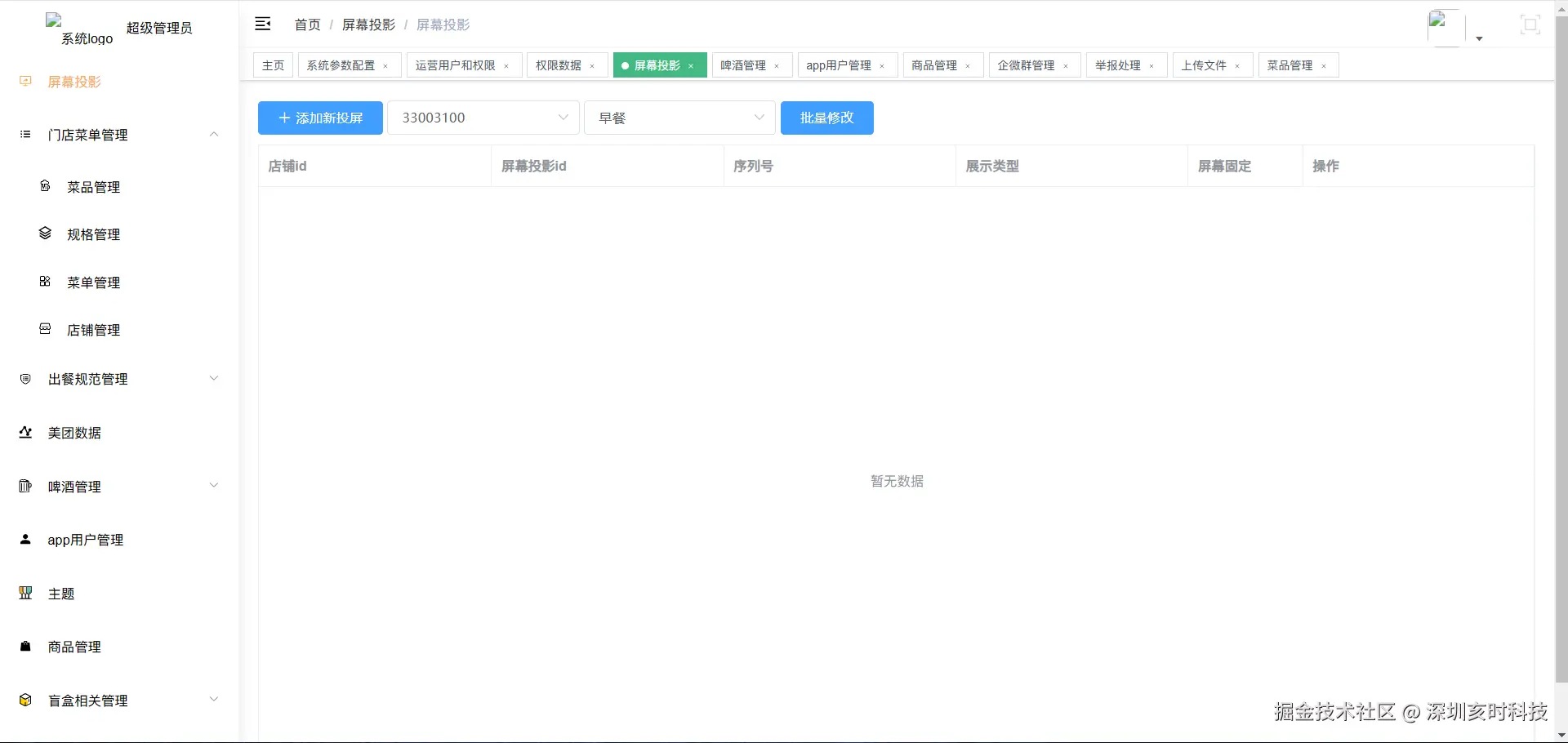Close the 商品管理 tab
Screen dimensions: 1568x743
pyautogui.click(x=968, y=66)
